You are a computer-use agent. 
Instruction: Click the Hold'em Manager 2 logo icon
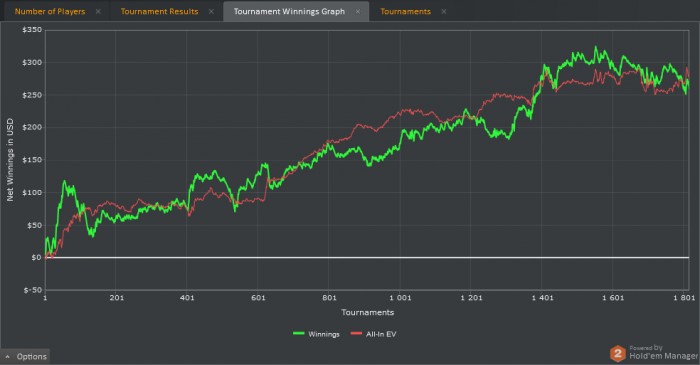618,354
